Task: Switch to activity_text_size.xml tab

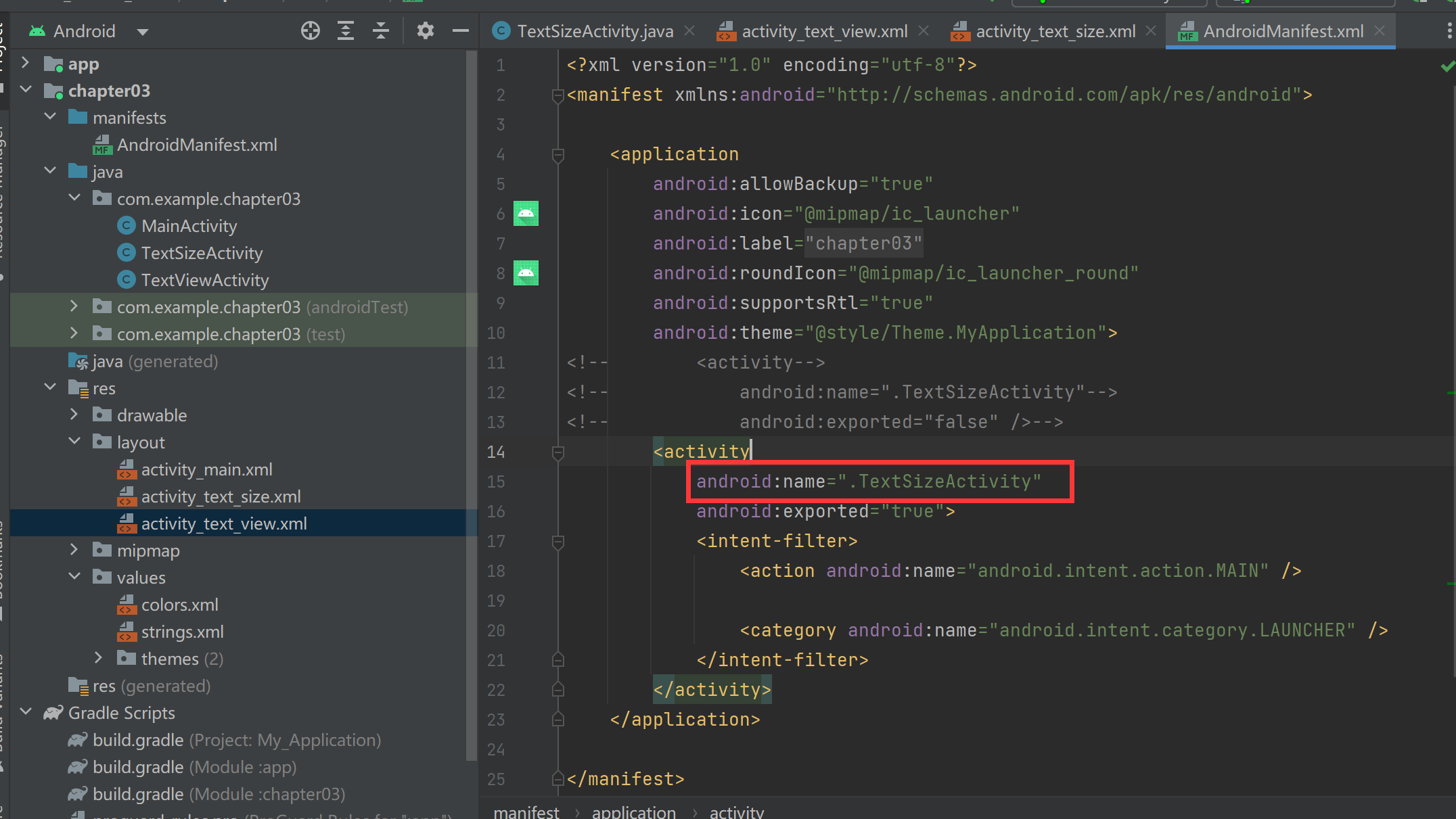Action: point(1055,31)
